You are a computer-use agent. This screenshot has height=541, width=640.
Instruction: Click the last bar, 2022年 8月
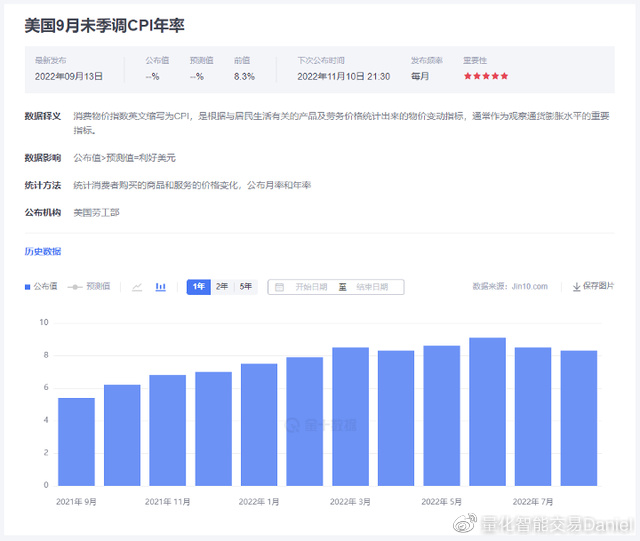[579, 418]
